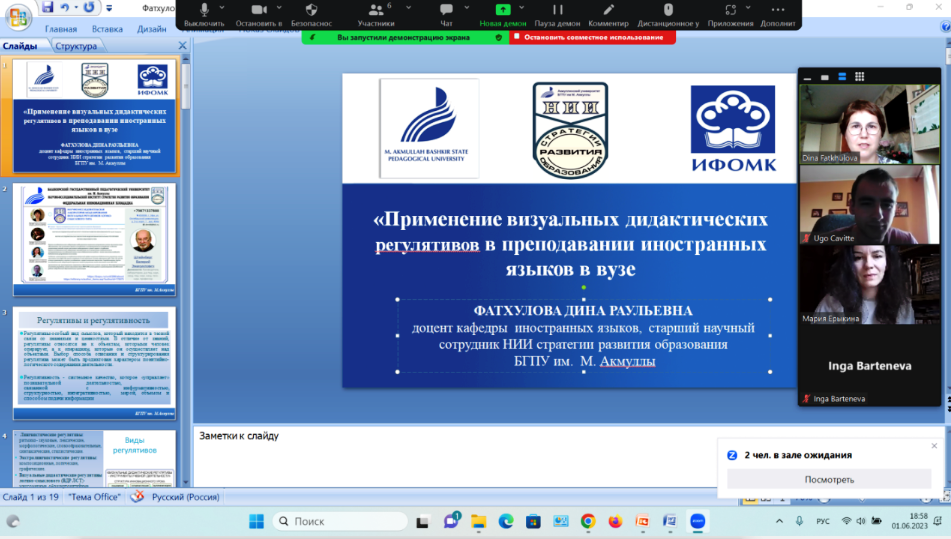
Task: Click the Windows Start button
Action: click(255, 521)
